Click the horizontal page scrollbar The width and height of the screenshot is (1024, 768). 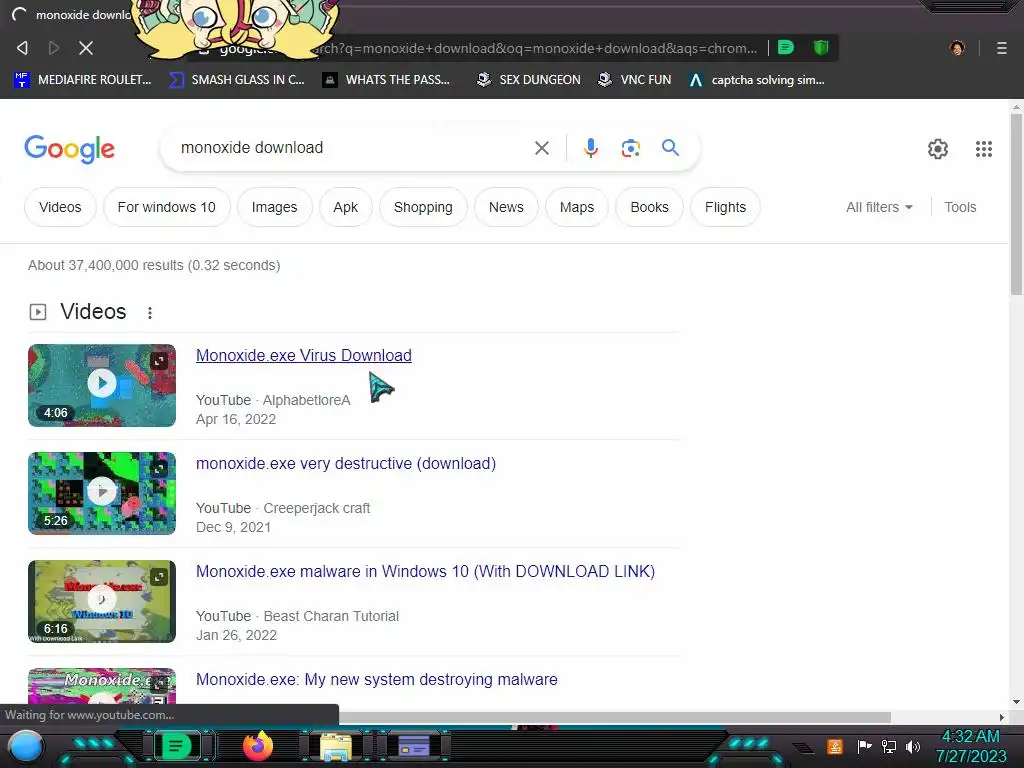point(614,717)
